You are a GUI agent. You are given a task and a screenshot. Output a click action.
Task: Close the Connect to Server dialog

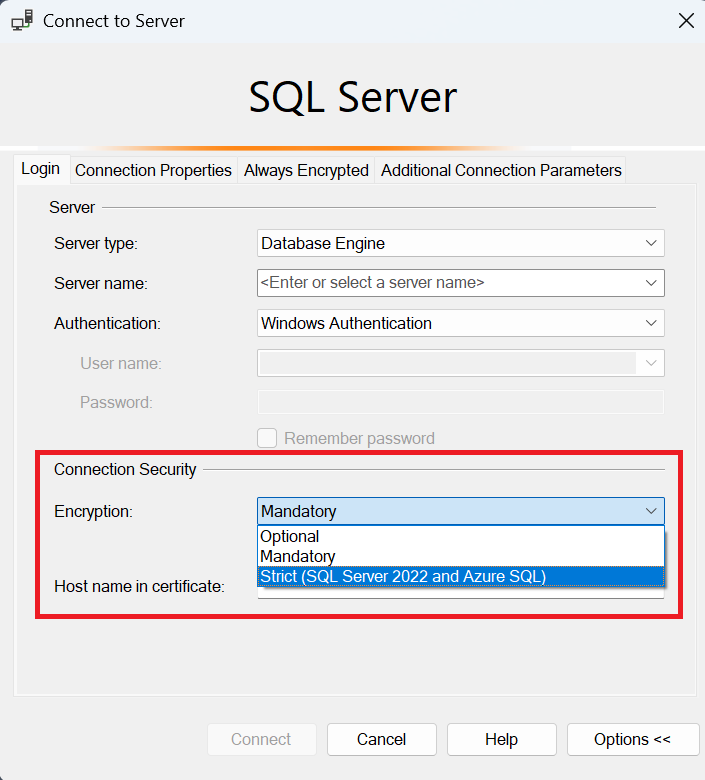tap(685, 21)
